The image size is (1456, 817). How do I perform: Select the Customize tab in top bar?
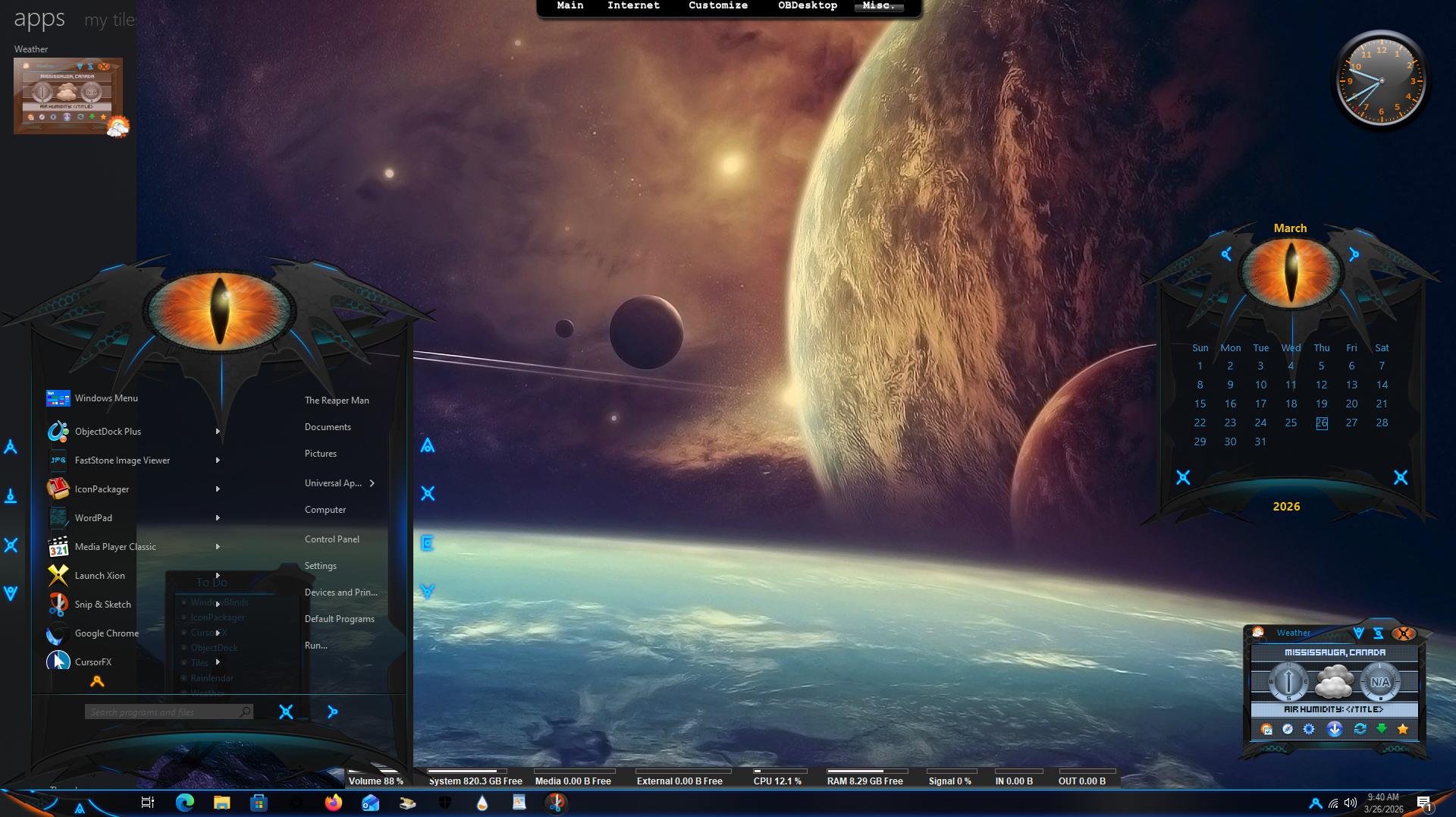(717, 6)
